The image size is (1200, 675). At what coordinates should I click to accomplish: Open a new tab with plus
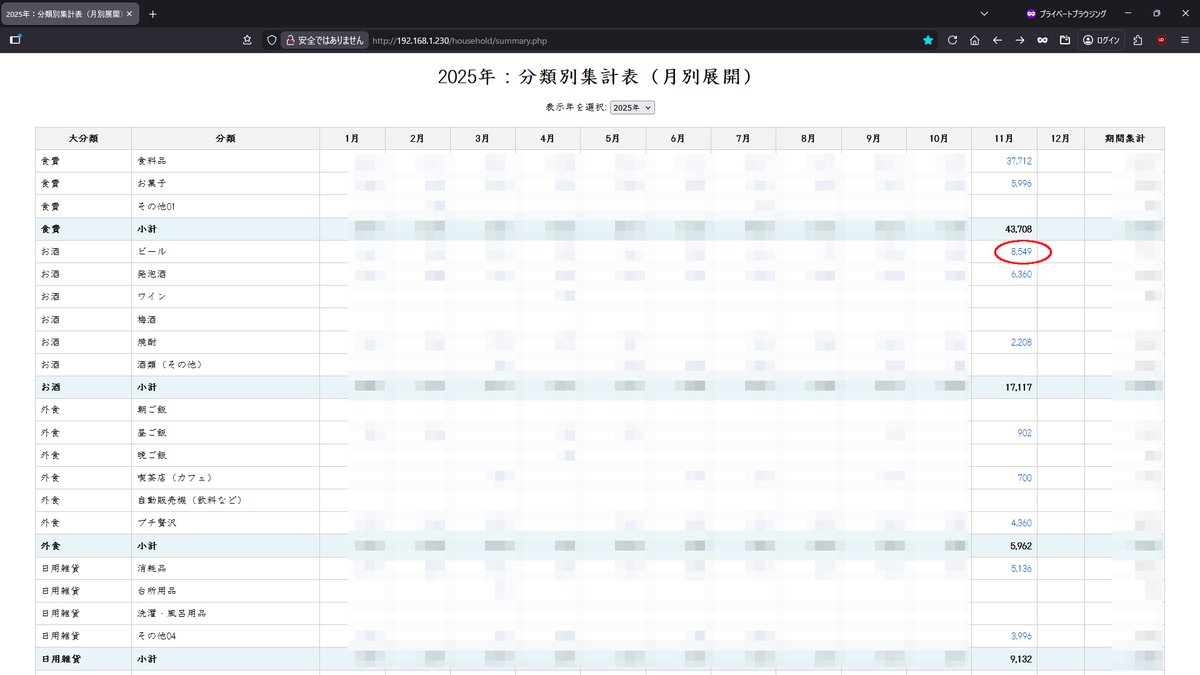pyautogui.click(x=153, y=14)
